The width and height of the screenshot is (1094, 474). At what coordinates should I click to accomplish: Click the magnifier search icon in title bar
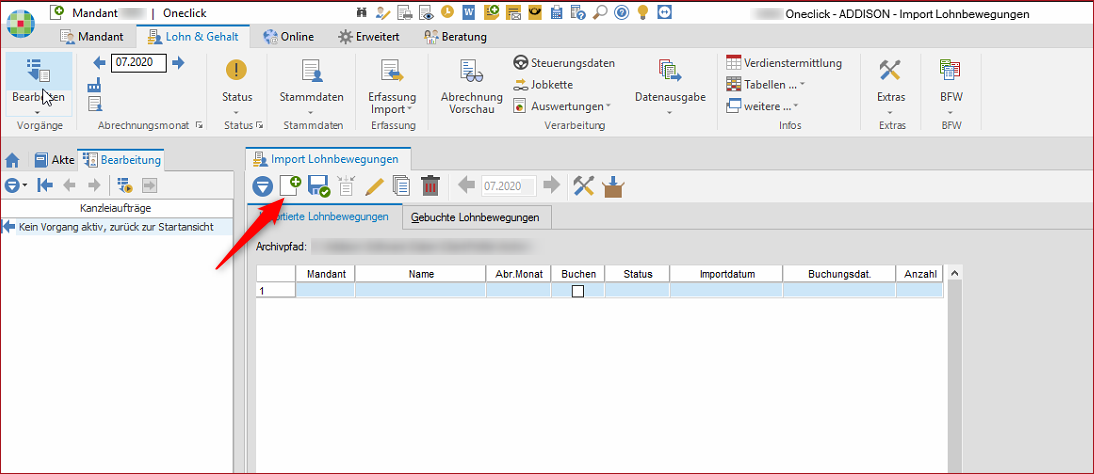(x=600, y=13)
